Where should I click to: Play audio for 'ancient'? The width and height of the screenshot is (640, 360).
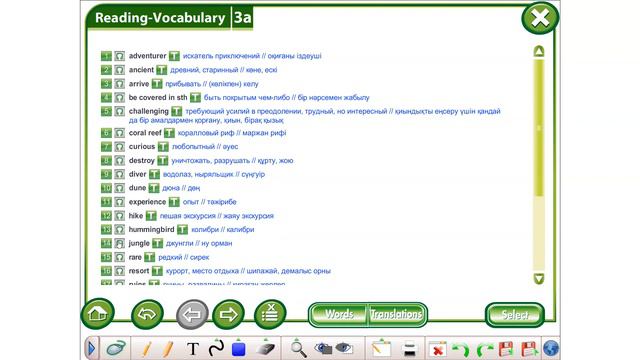tap(119, 70)
